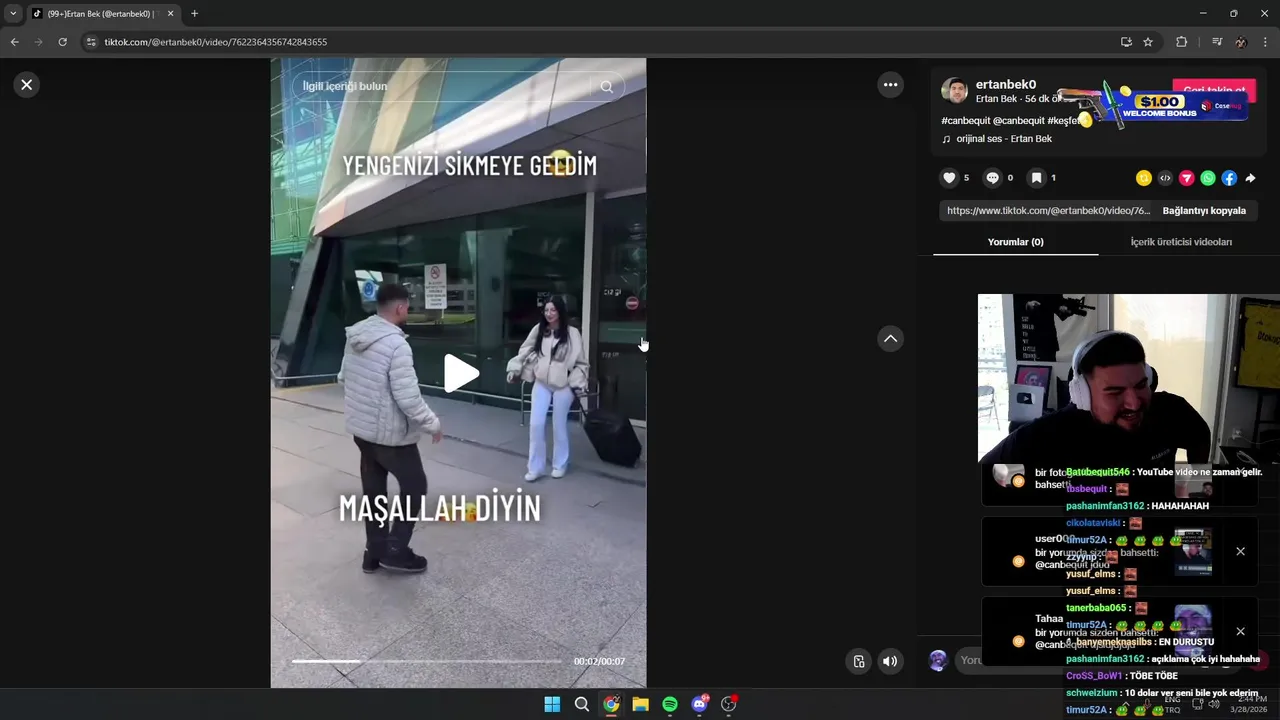Click the 'HAHAHAHAH' chat message

(x=1180, y=506)
